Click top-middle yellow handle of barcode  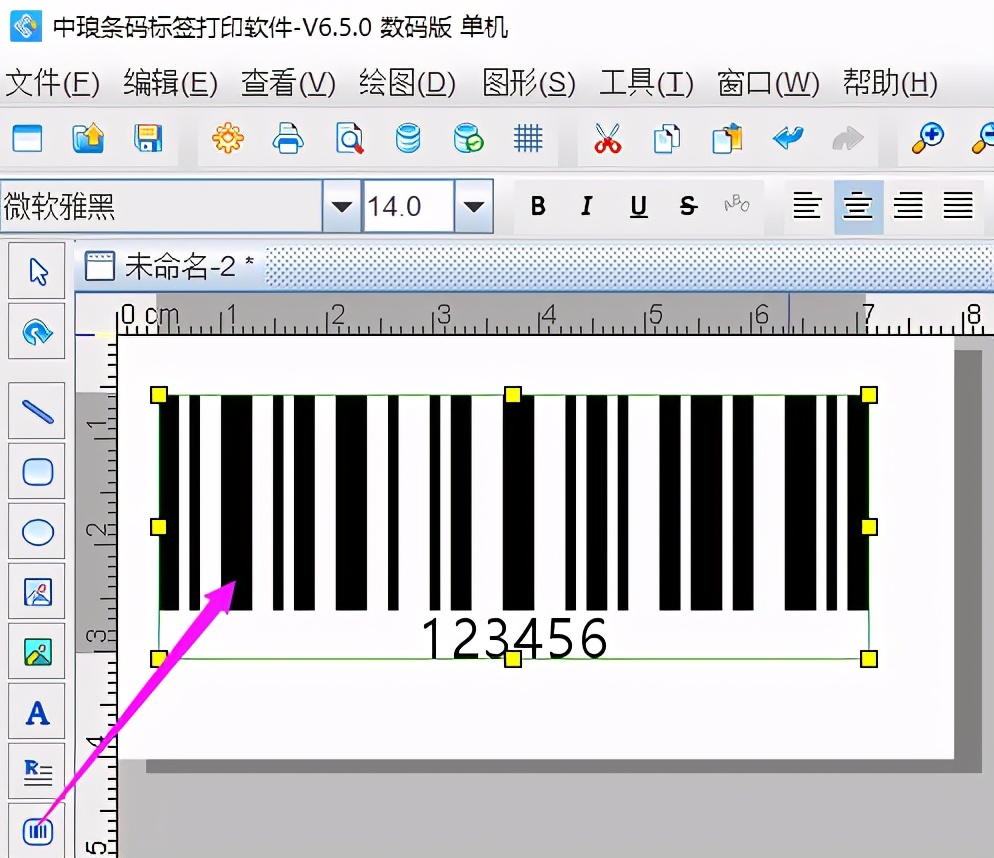(513, 395)
